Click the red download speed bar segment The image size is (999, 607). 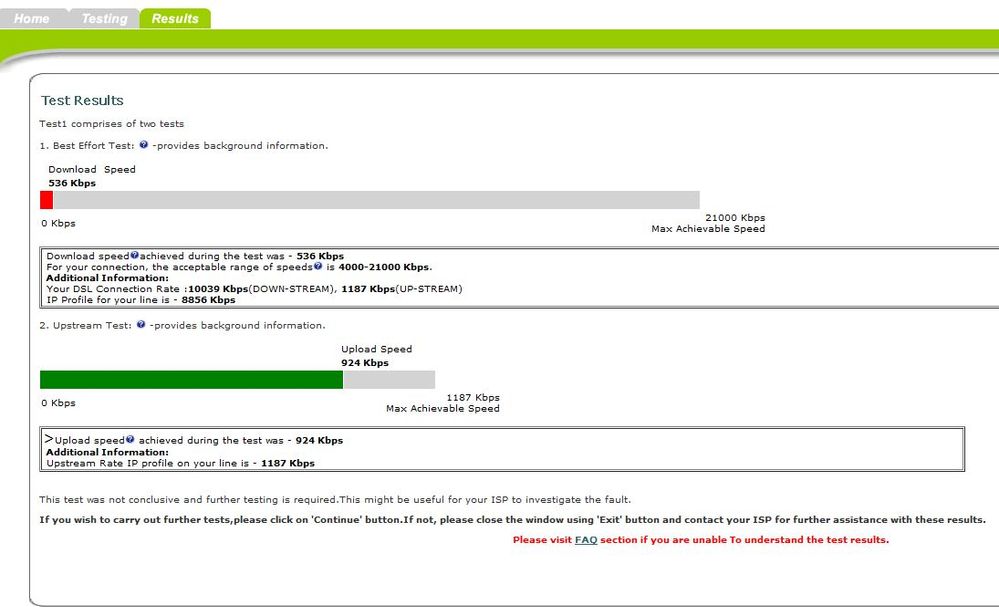(x=47, y=200)
